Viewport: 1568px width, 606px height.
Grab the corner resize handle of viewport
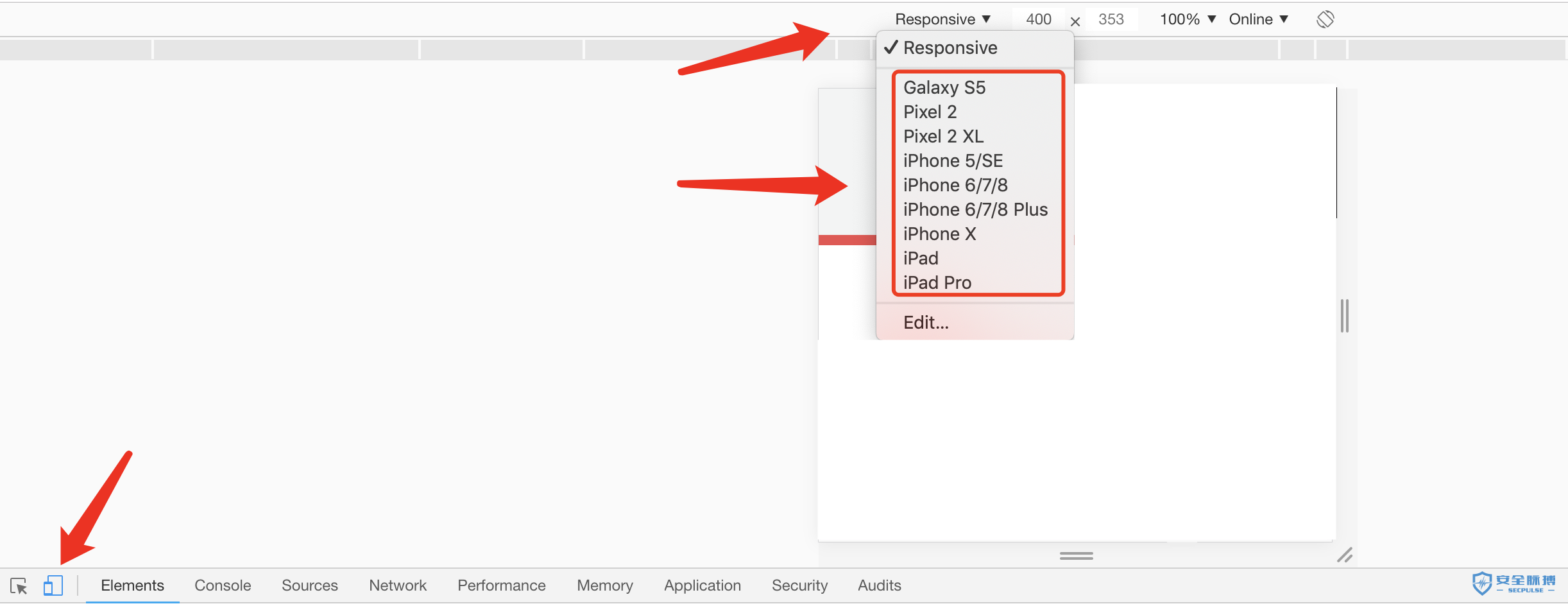tap(1345, 555)
